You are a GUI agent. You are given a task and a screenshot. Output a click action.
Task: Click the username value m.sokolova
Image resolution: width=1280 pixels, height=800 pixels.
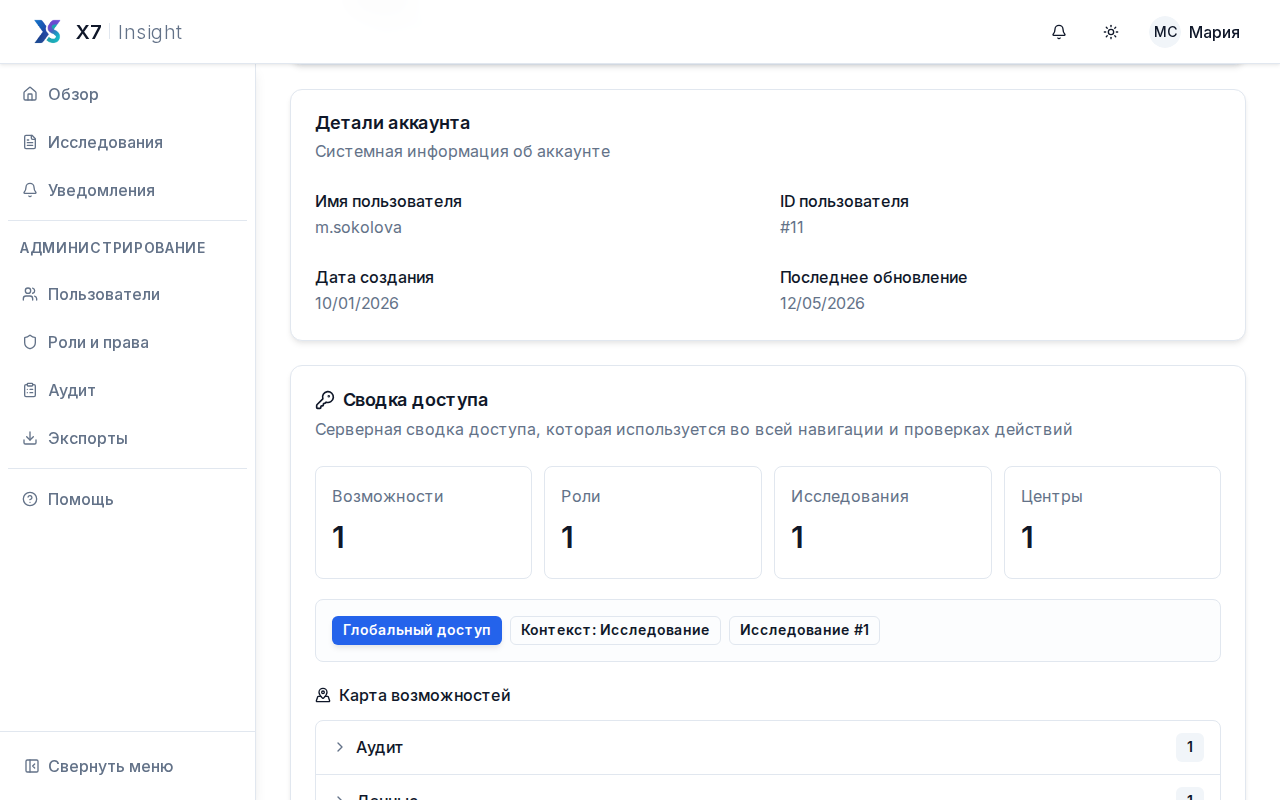point(358,227)
